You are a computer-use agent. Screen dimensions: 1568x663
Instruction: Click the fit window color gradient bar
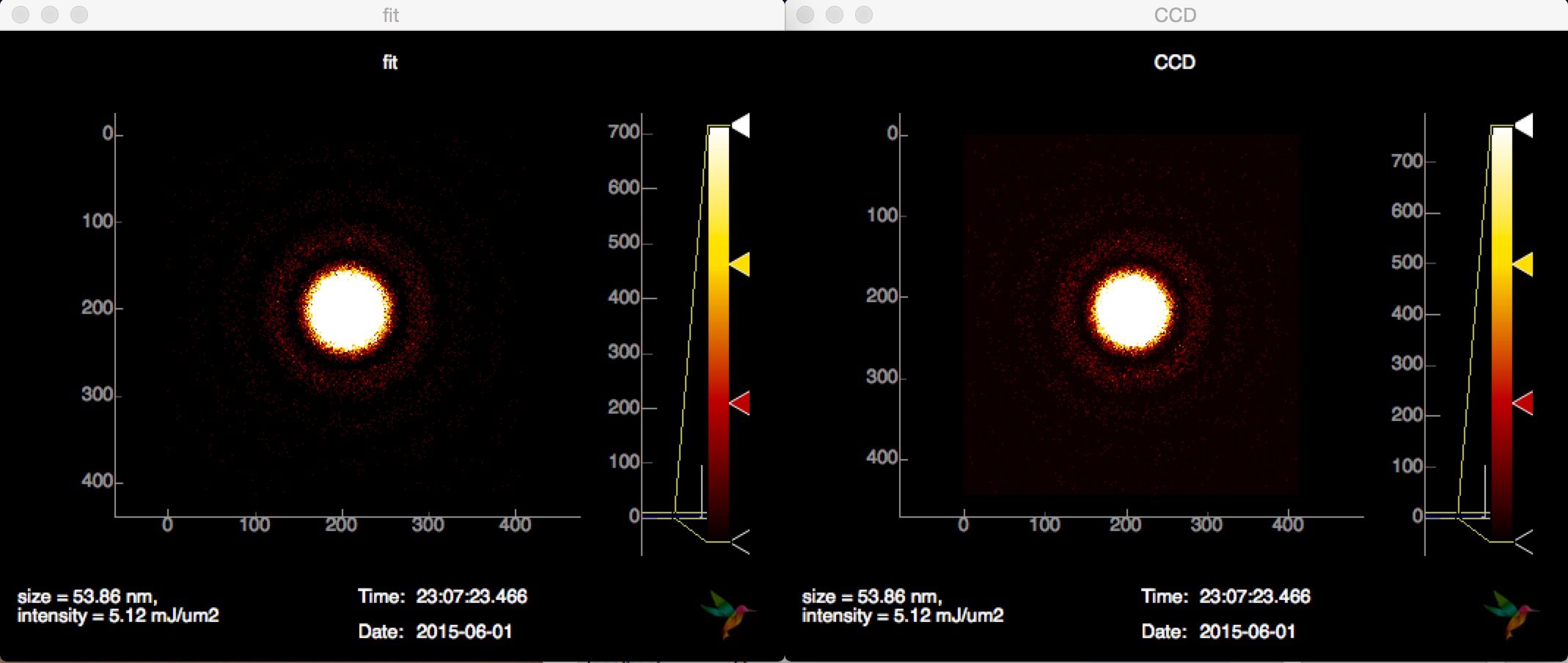click(719, 334)
